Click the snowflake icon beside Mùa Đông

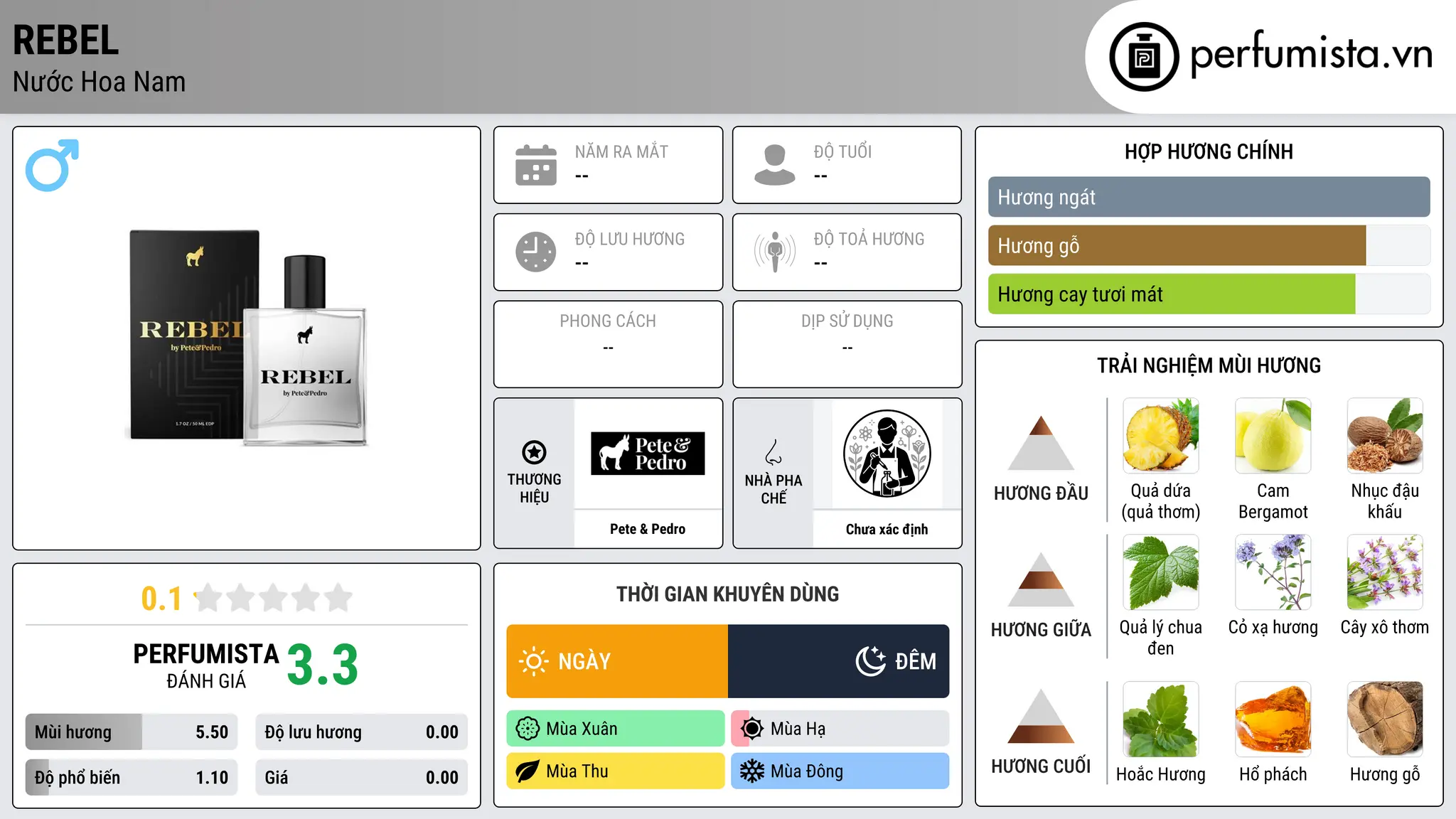pos(752,771)
